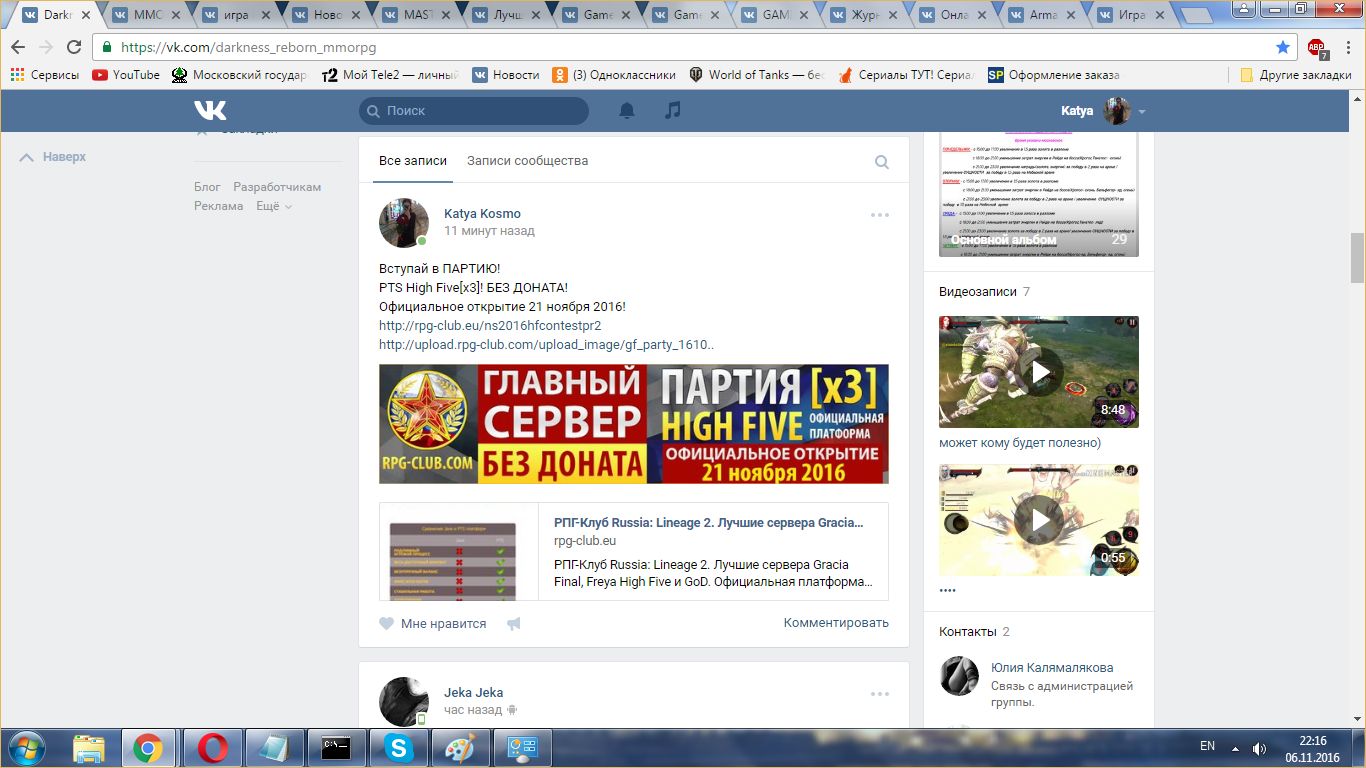The width and height of the screenshot is (1366, 768).
Task: Open Skype from the taskbar
Action: tap(398, 748)
